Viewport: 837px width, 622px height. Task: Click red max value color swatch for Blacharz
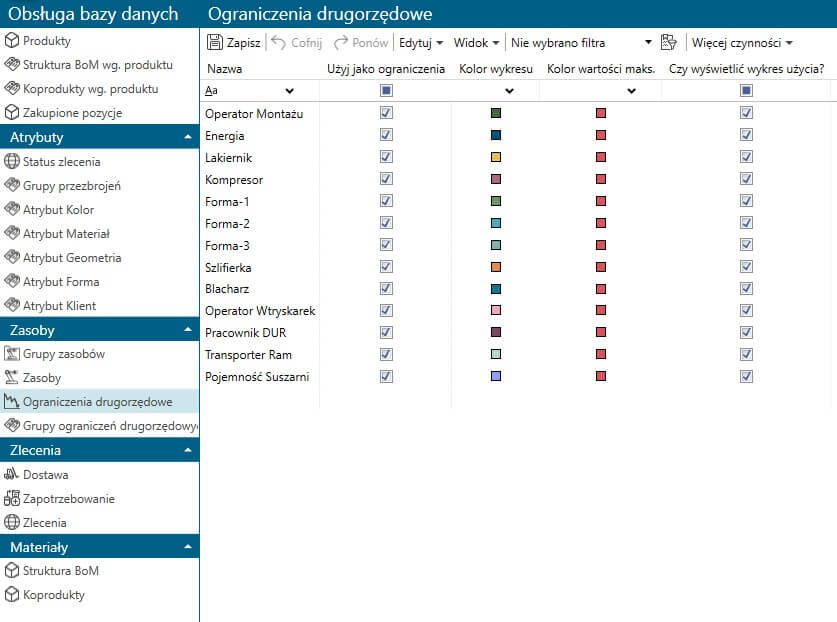click(601, 289)
